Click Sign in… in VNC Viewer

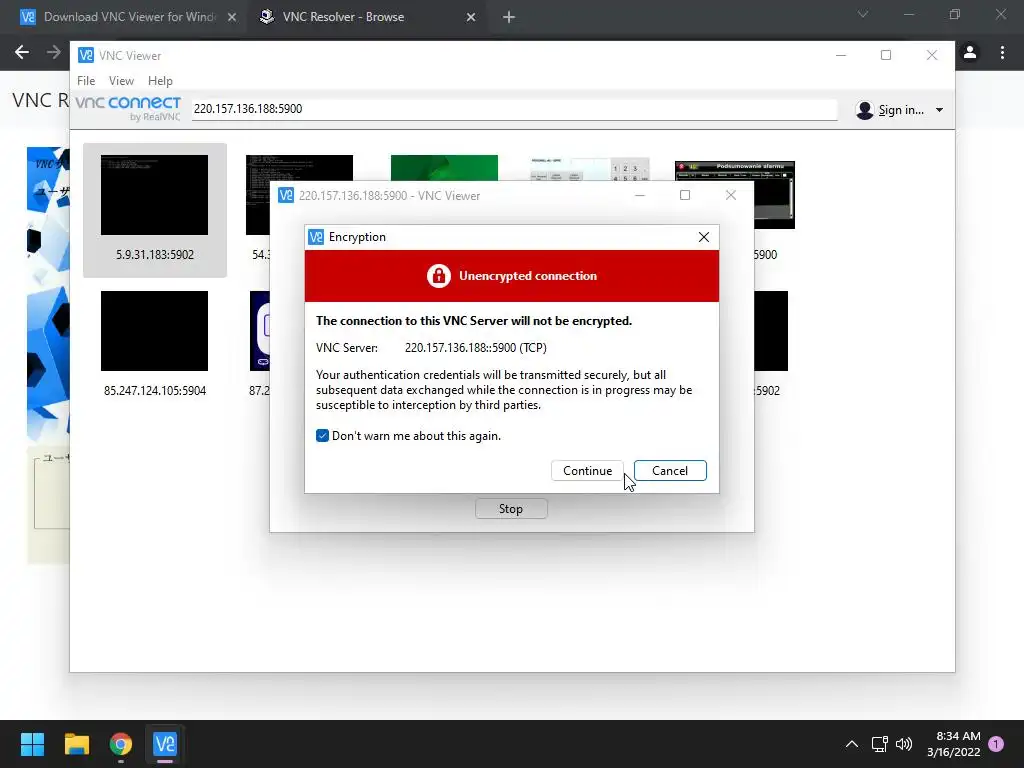pyautogui.click(x=901, y=110)
